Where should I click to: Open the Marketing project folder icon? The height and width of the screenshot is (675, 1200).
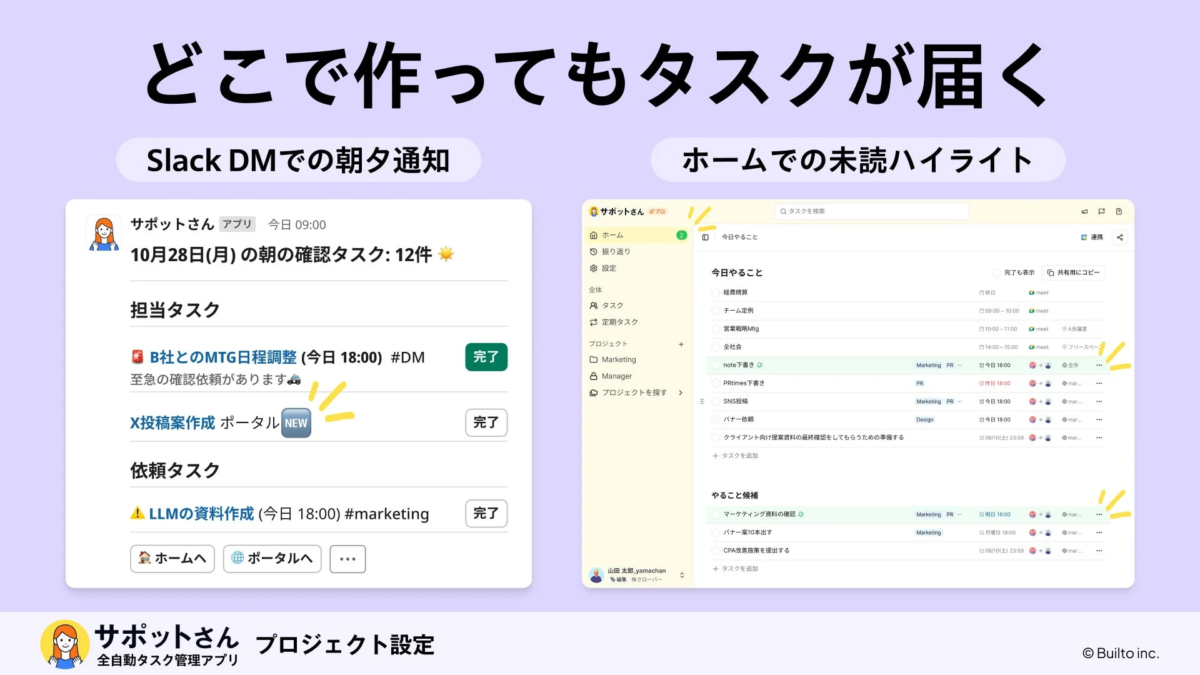[595, 359]
